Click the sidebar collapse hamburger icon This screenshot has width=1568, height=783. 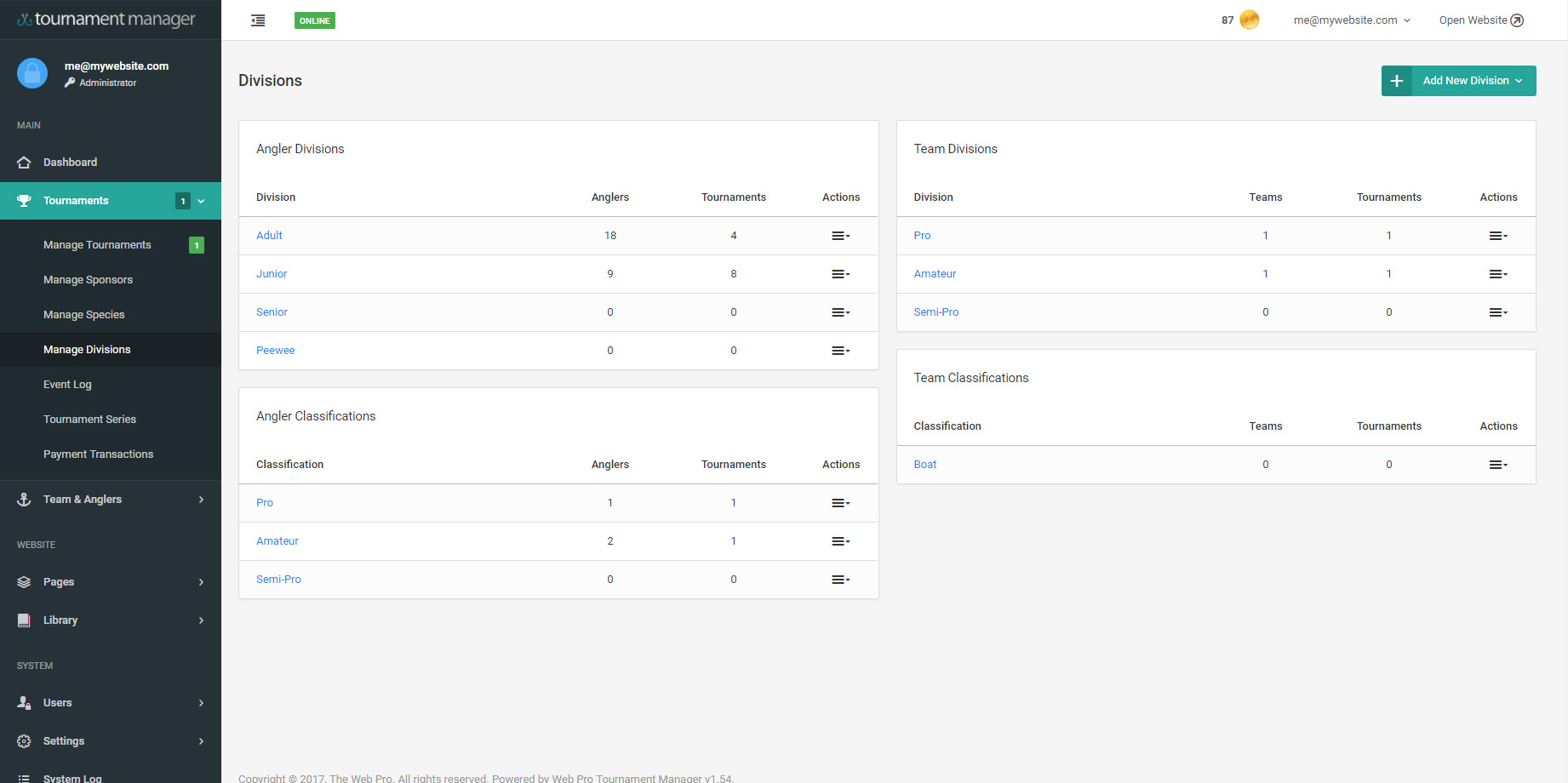[x=258, y=20]
